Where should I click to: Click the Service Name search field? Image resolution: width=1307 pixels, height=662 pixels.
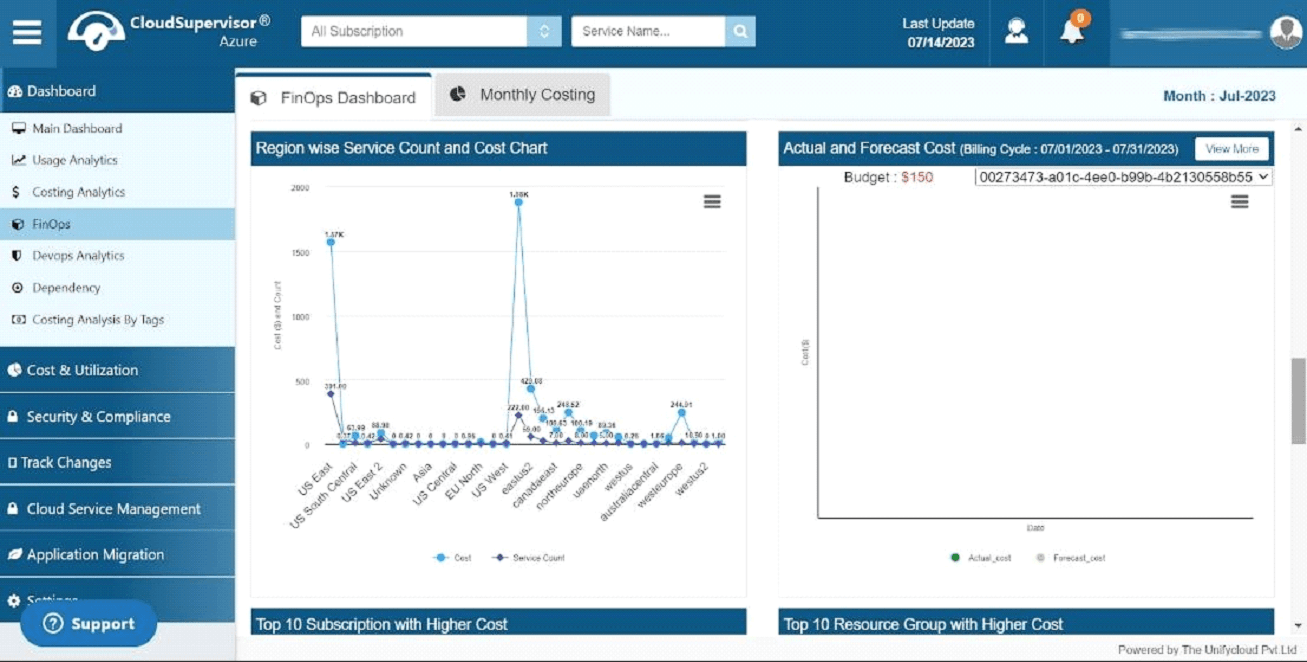click(x=648, y=31)
